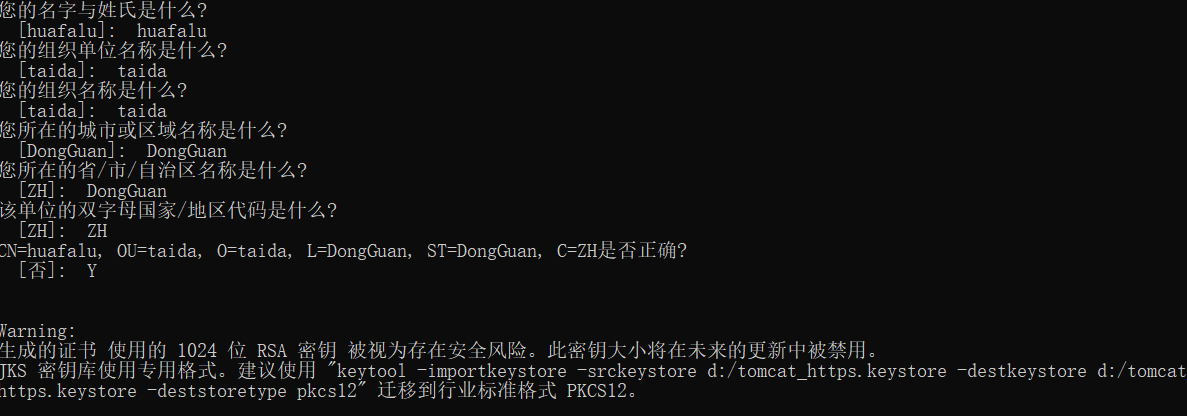The height and width of the screenshot is (416, 1187).
Task: Click the second taida answer line
Action: tap(92, 111)
